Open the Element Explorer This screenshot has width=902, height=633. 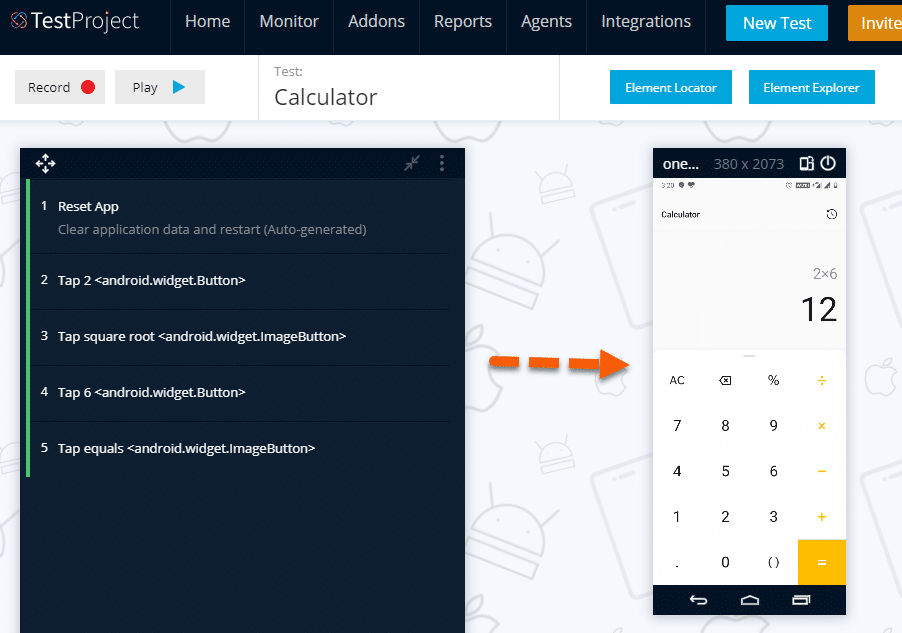pos(811,87)
